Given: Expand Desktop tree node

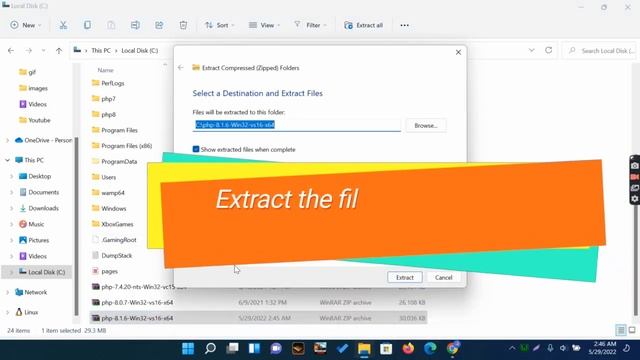Looking at the screenshot, I should click(x=11, y=176).
